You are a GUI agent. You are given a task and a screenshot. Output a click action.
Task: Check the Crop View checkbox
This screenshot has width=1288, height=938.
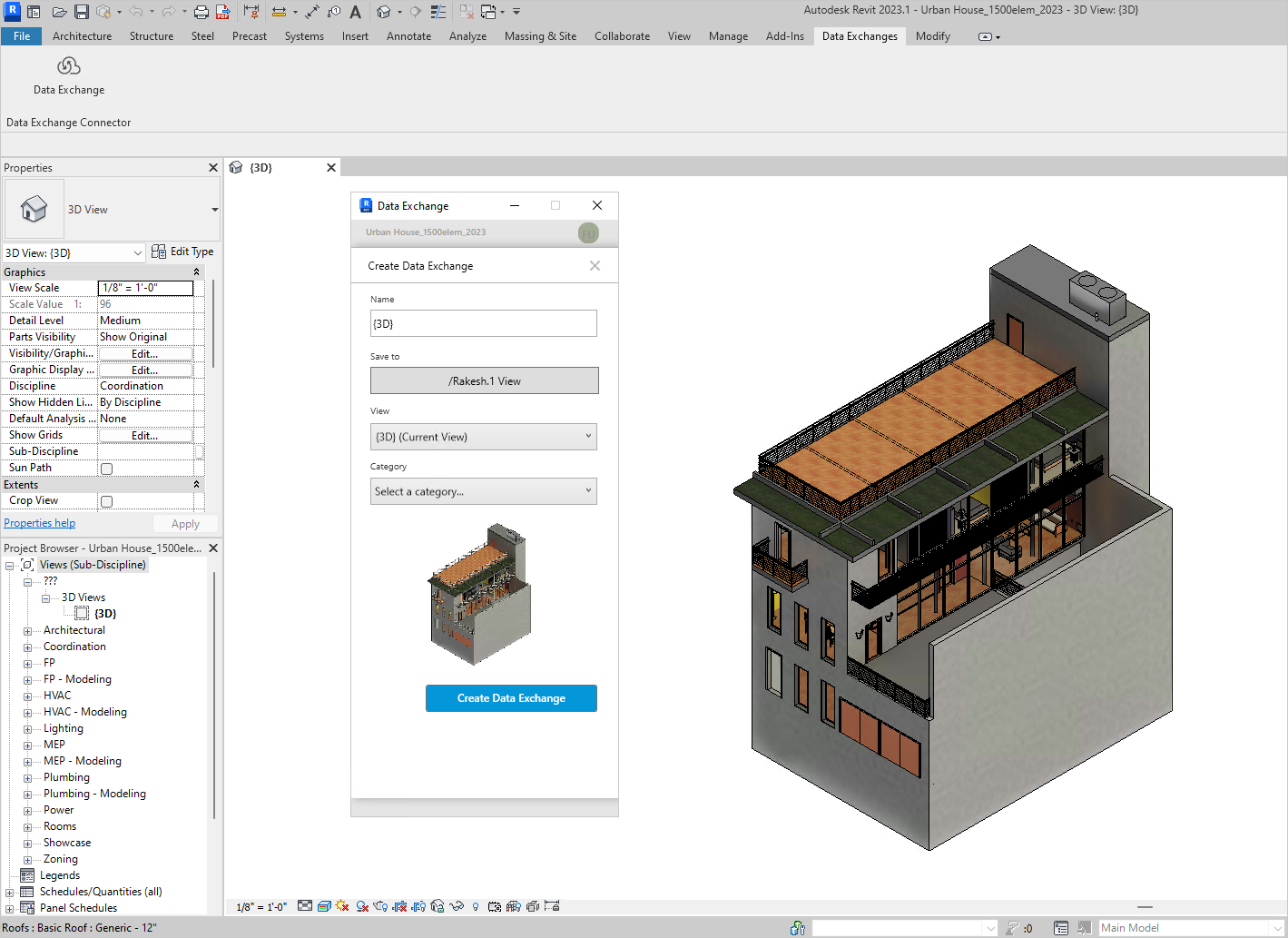tap(106, 501)
